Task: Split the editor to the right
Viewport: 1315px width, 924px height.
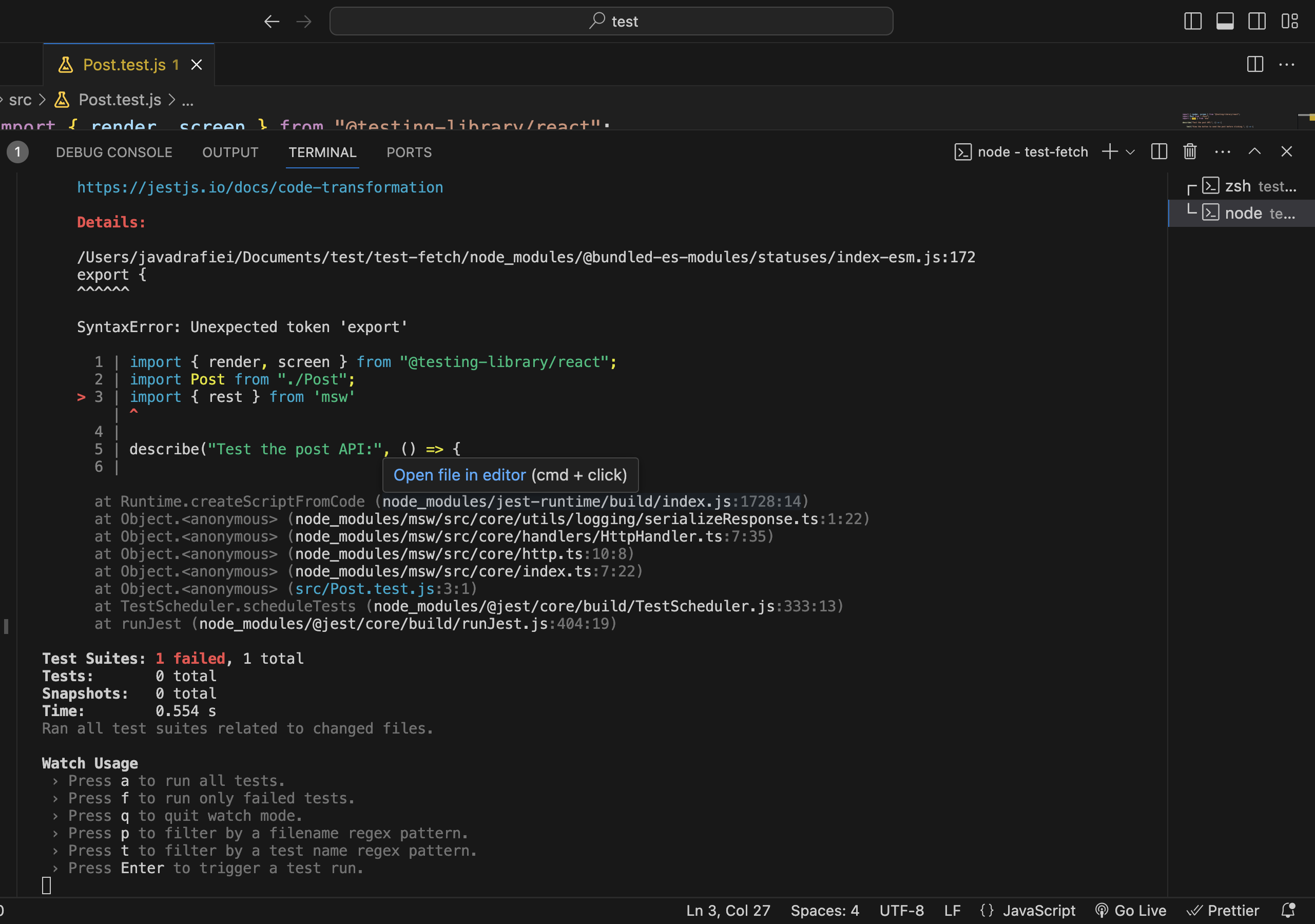Action: click(1255, 64)
